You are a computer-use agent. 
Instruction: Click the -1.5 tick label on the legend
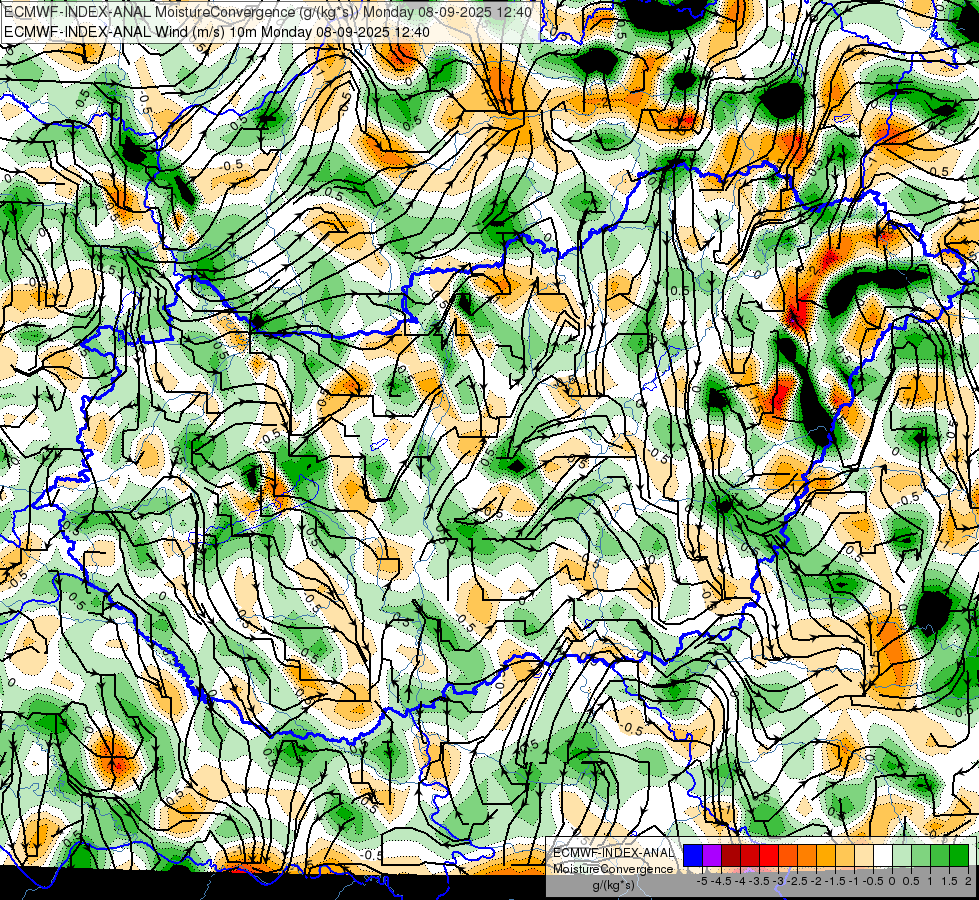(x=835, y=881)
